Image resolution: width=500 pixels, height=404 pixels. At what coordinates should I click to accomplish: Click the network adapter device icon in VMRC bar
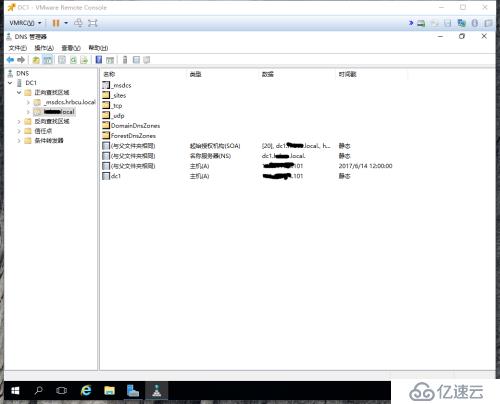pos(461,23)
